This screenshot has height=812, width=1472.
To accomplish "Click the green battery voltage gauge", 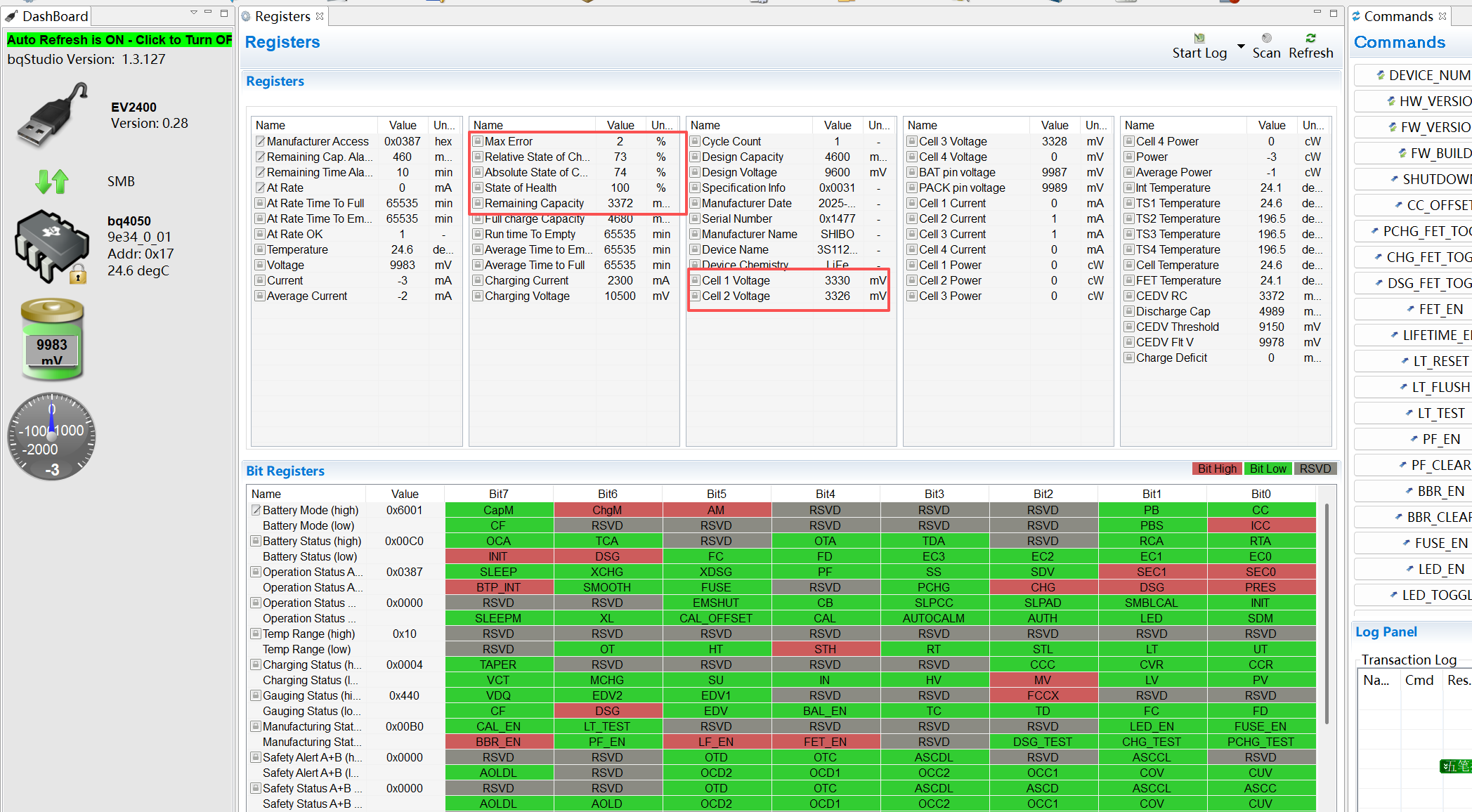I will (x=52, y=339).
